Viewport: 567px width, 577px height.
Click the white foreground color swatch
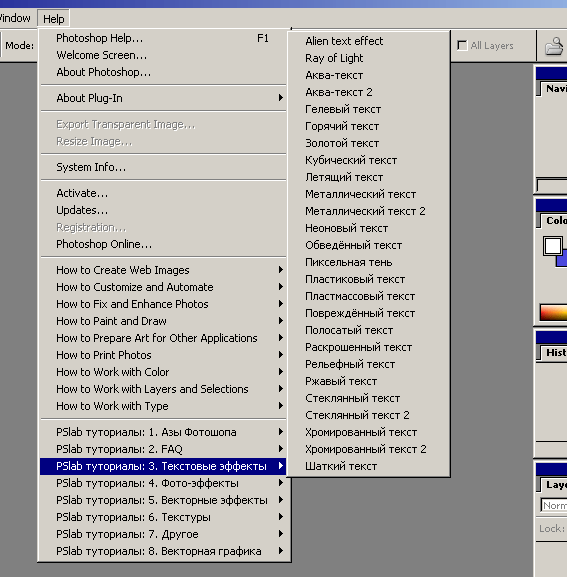pos(553,246)
